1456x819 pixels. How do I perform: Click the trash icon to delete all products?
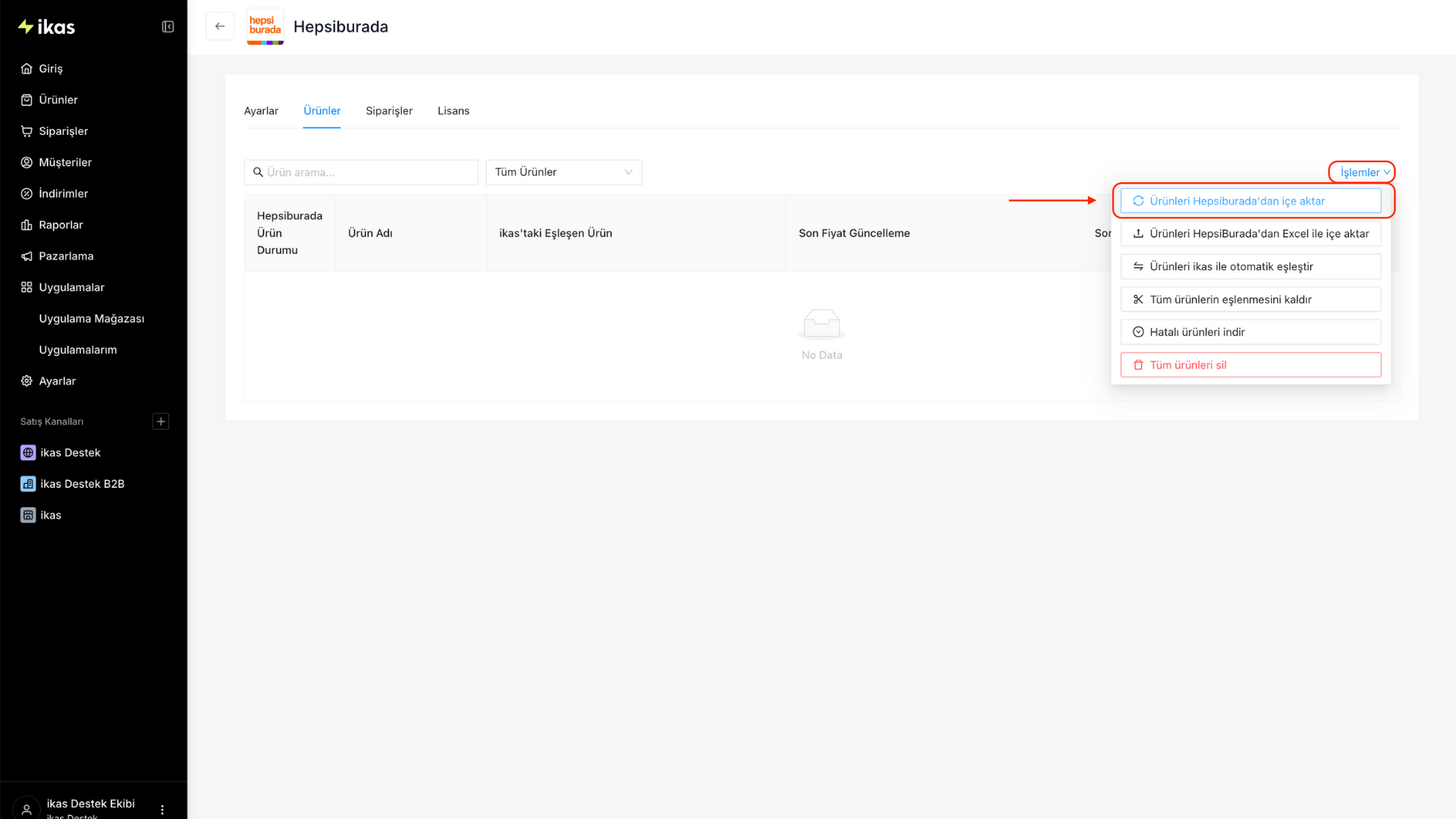tap(1138, 365)
